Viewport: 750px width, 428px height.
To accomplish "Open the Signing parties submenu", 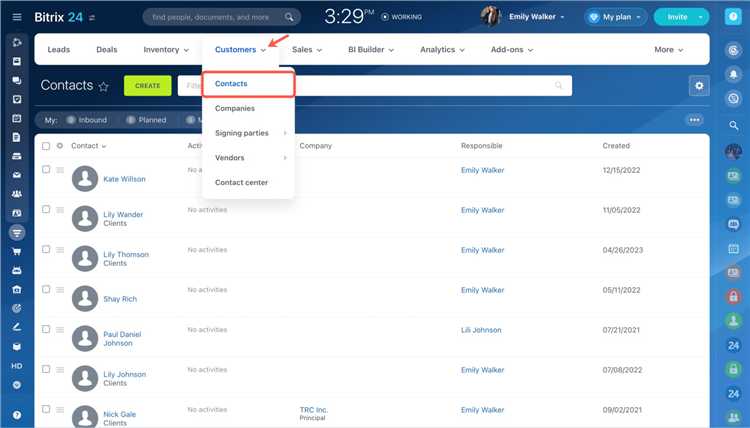I will 248,133.
